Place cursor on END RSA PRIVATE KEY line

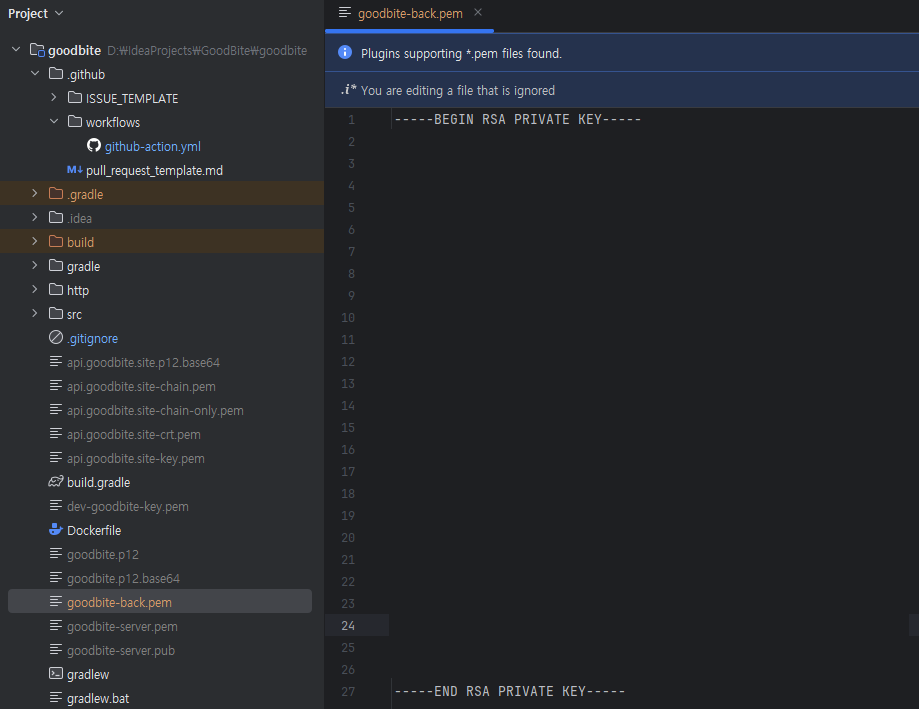510,691
